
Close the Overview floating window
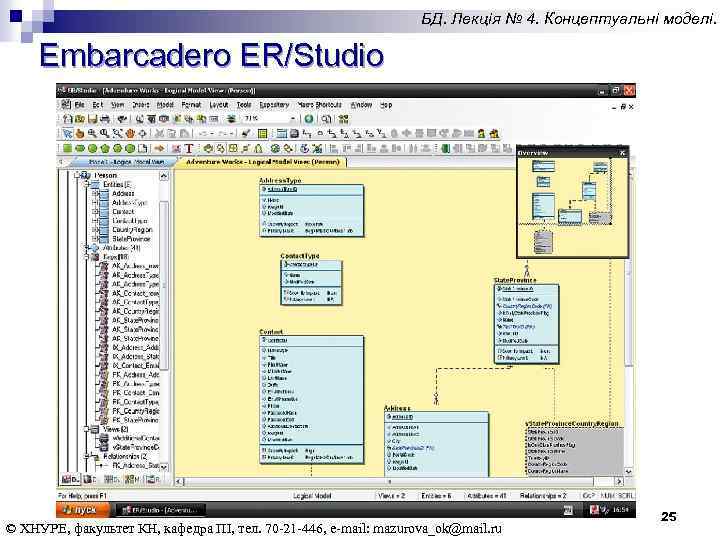pos(622,153)
